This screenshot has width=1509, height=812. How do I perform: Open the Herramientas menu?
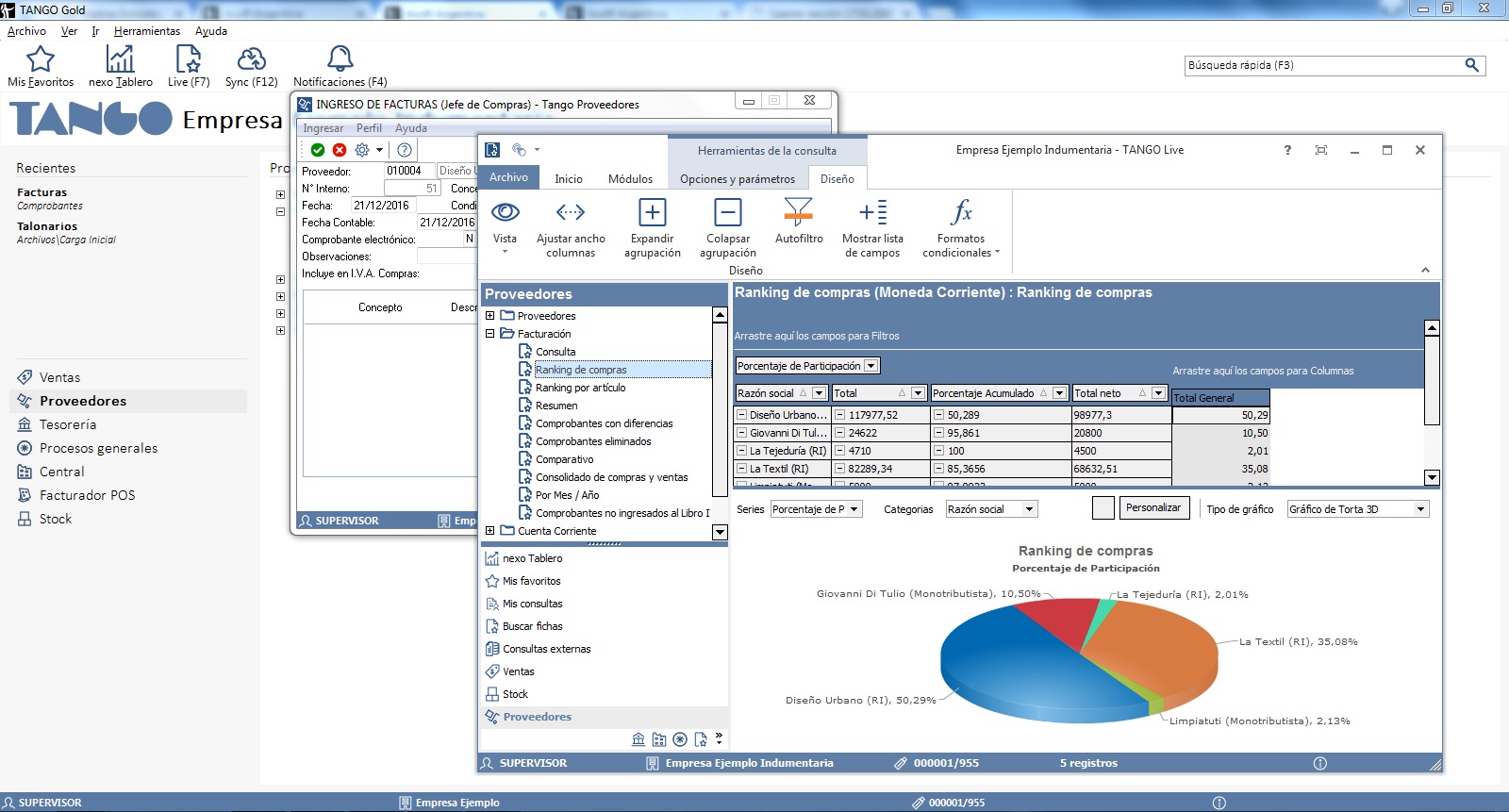(x=146, y=31)
